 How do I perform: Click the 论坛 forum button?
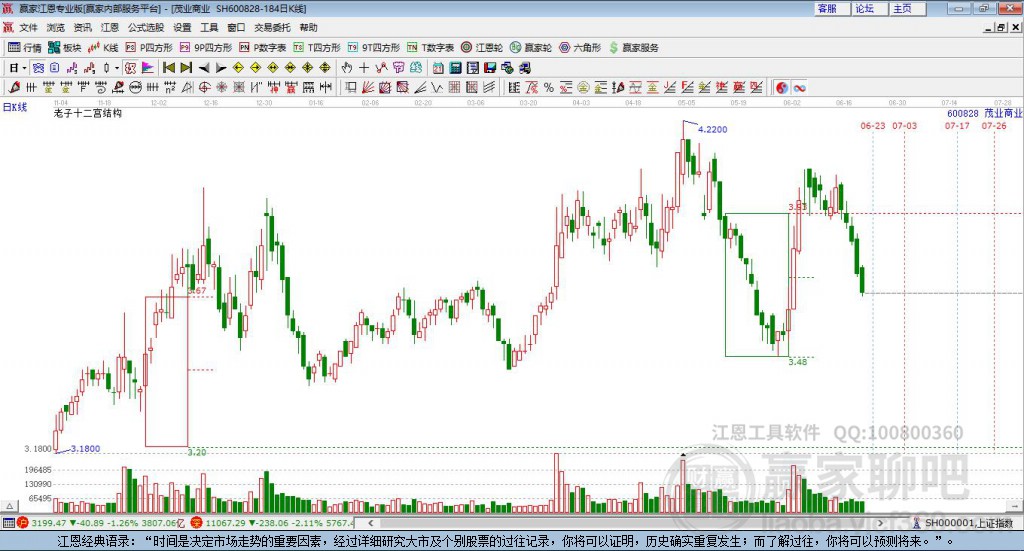[870, 8]
